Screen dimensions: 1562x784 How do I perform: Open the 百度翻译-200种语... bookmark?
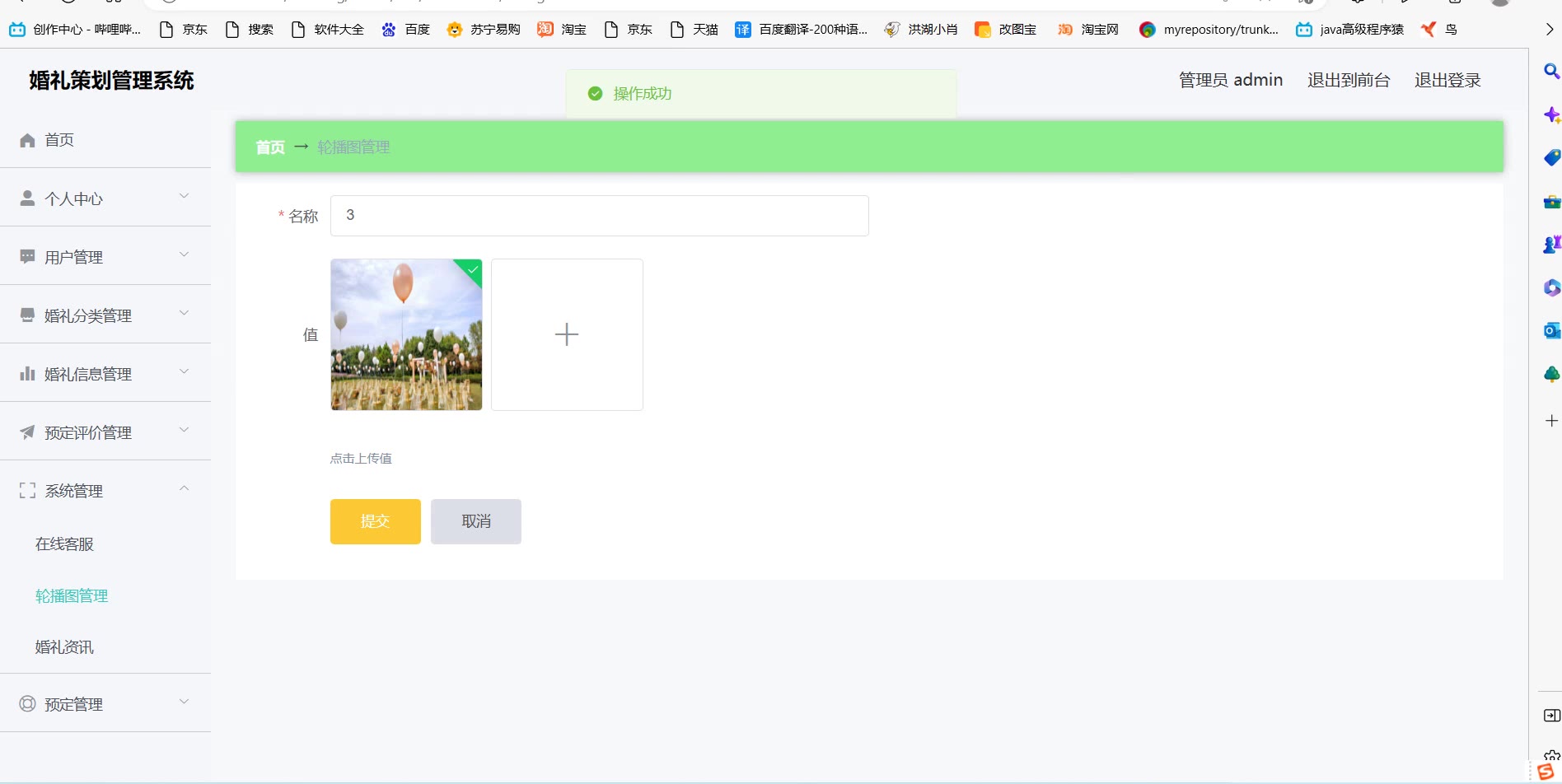[x=802, y=30]
